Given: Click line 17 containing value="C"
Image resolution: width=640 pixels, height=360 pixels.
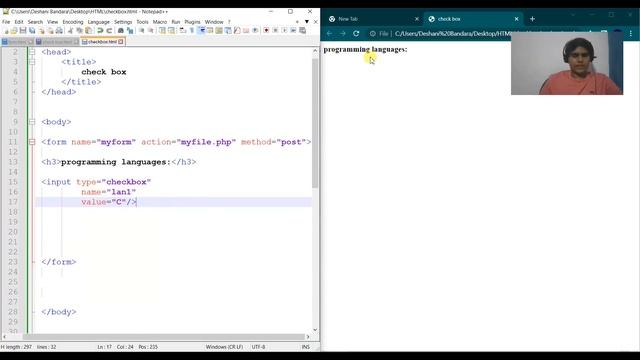Looking at the screenshot, I should (x=173, y=202).
